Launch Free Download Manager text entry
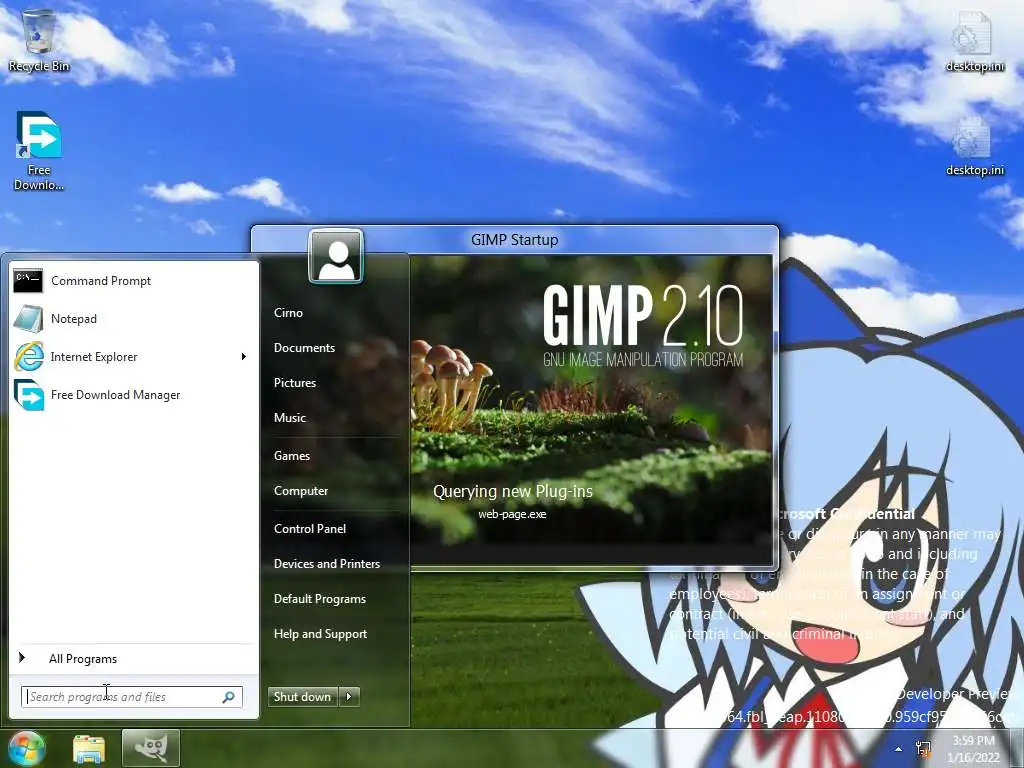The height and width of the screenshot is (768, 1024). point(116,395)
